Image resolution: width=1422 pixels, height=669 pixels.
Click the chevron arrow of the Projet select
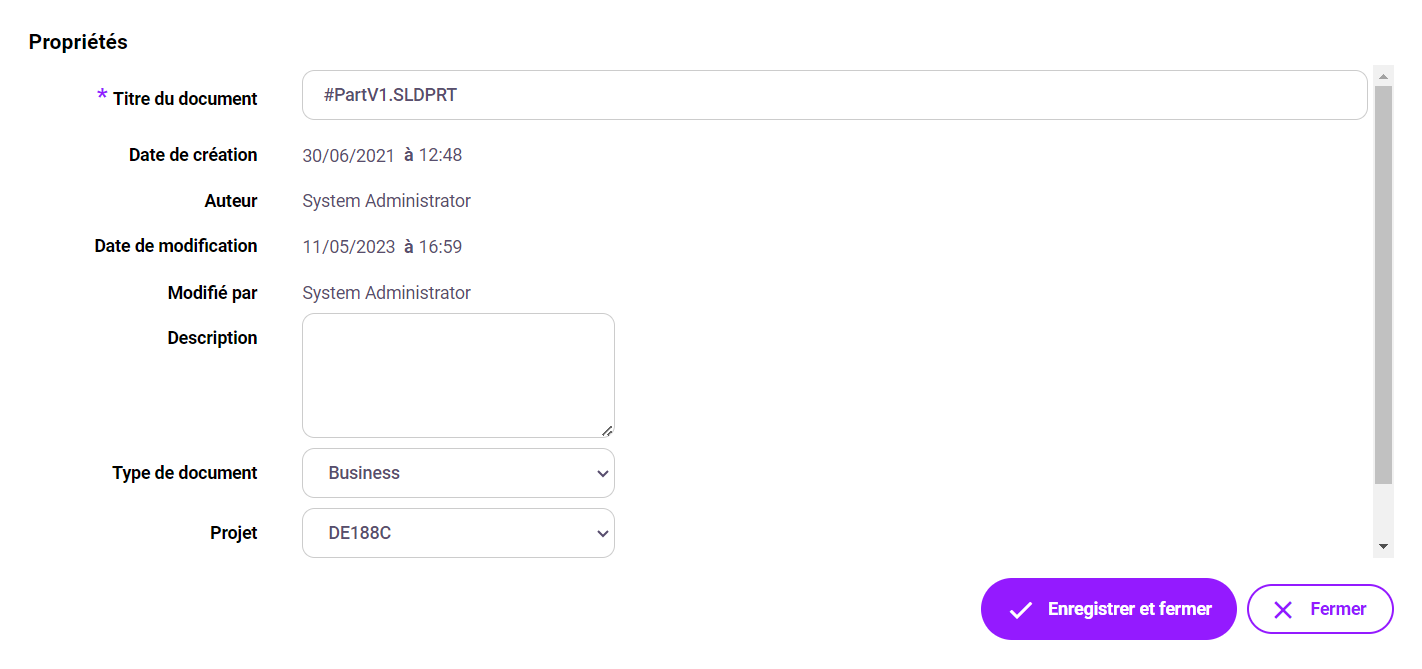coord(602,533)
